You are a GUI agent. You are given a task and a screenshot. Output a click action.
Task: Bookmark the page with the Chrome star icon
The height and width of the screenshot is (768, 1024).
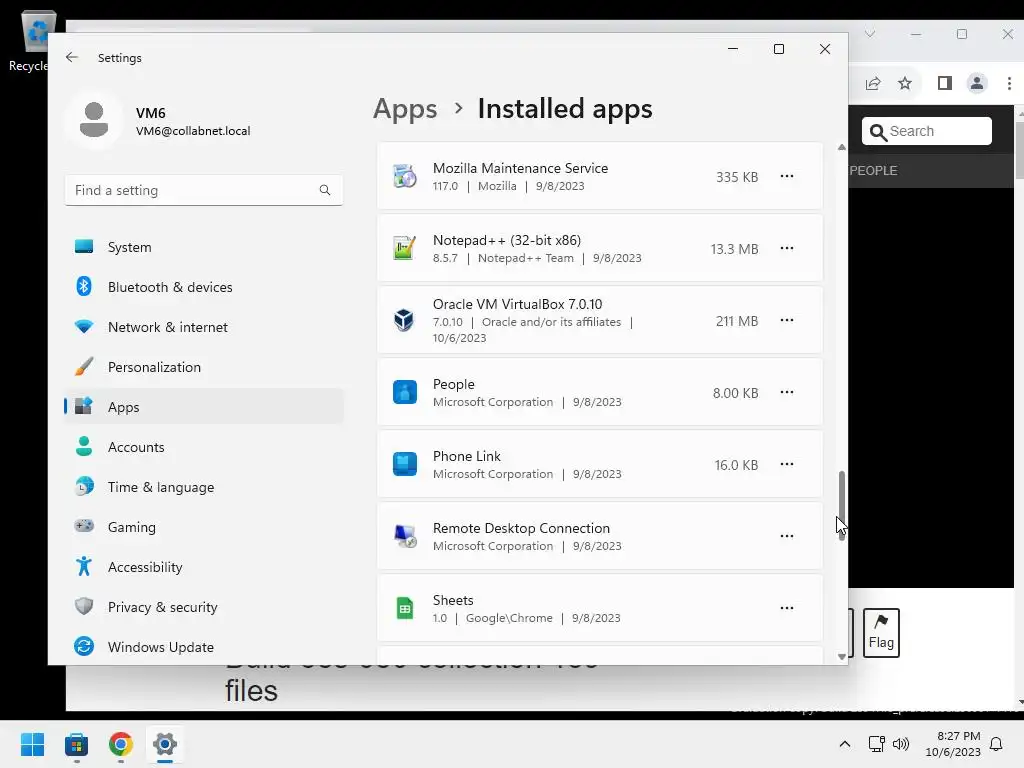pyautogui.click(x=904, y=83)
